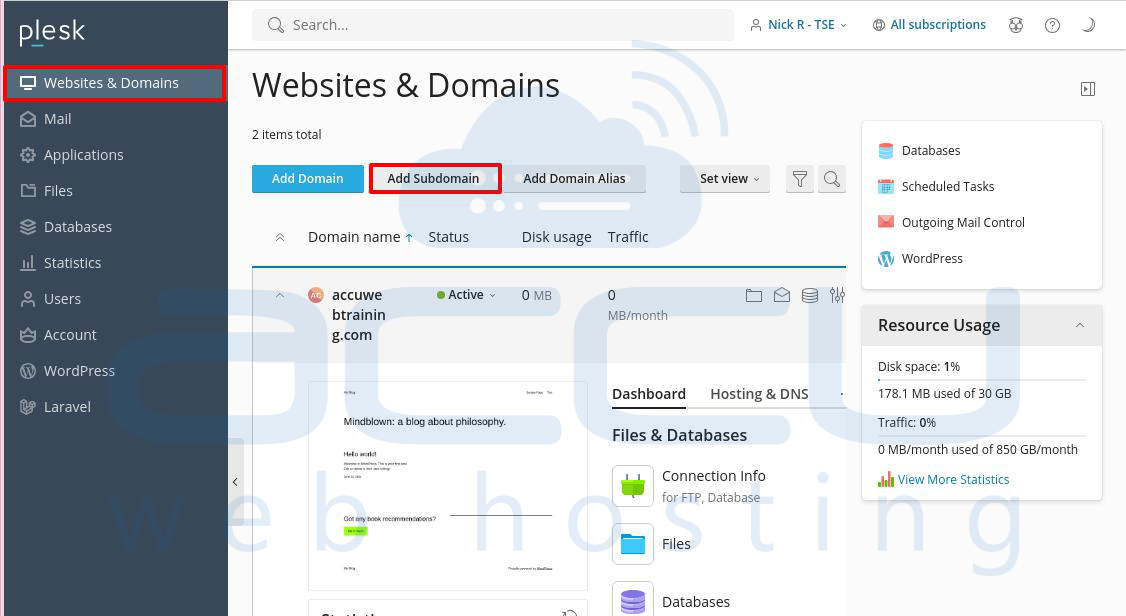Viewport: 1126px width, 616px height.
Task: Click the Connection Info plug icon
Action: tap(633, 486)
